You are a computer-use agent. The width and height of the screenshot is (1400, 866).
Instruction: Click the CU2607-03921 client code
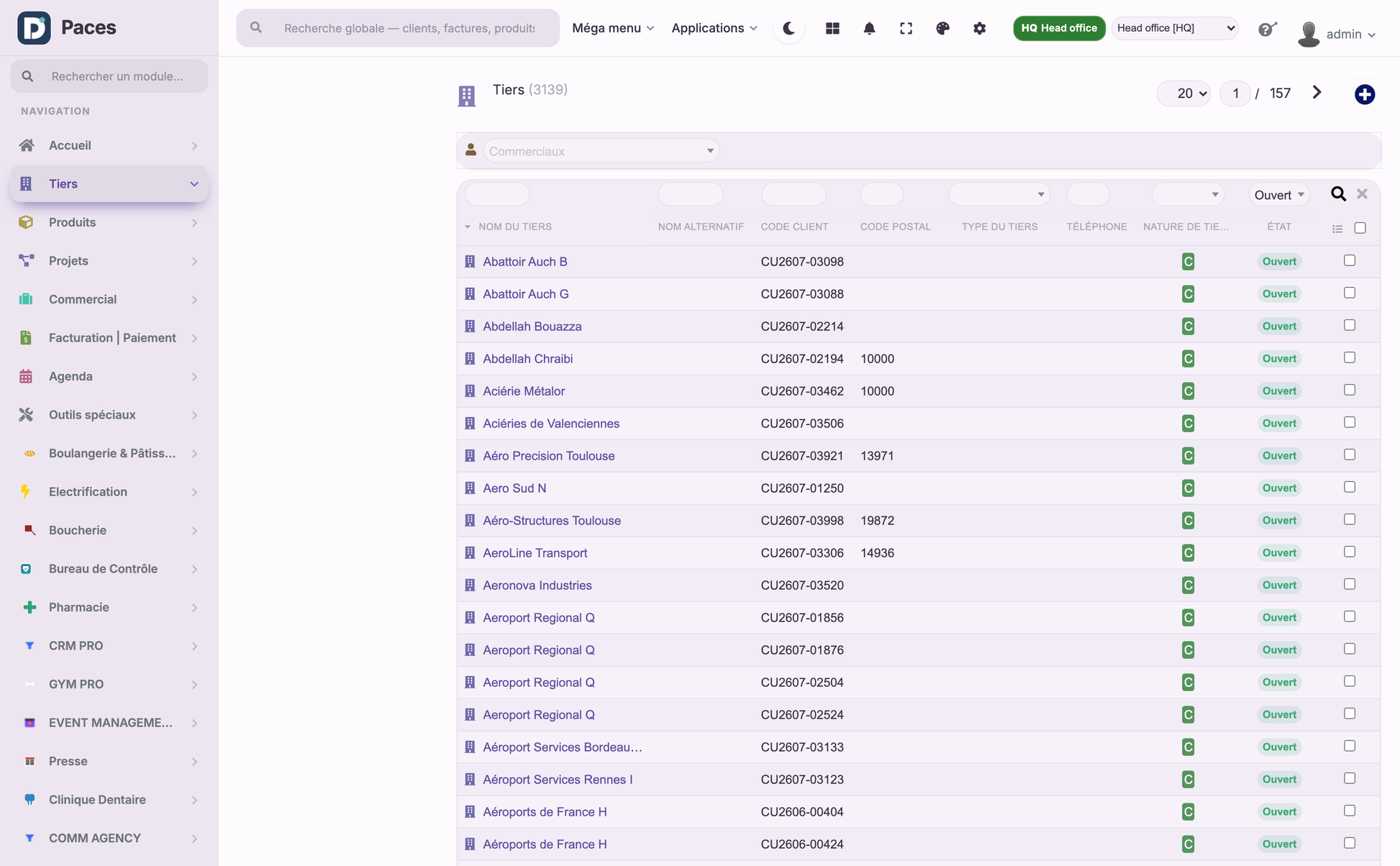802,456
